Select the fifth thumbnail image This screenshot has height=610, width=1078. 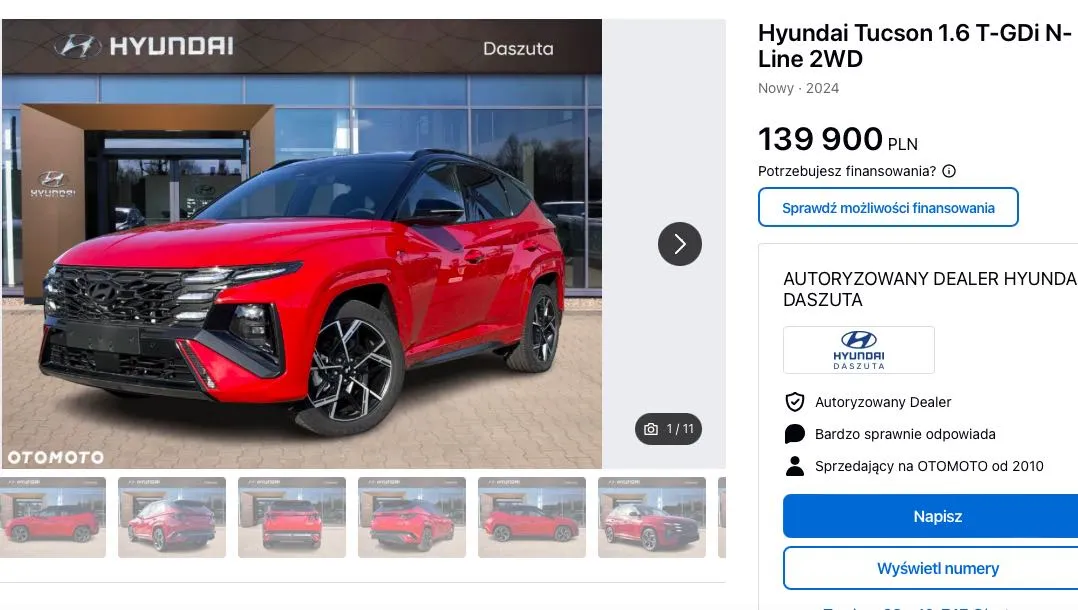pos(531,517)
